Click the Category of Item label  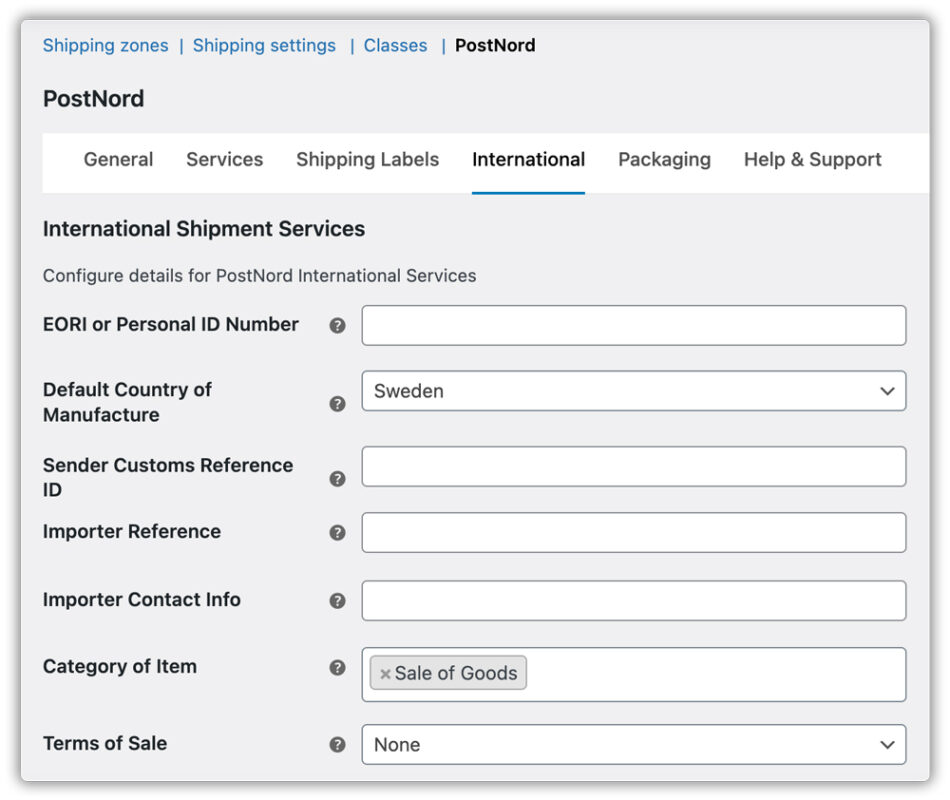[x=120, y=667]
